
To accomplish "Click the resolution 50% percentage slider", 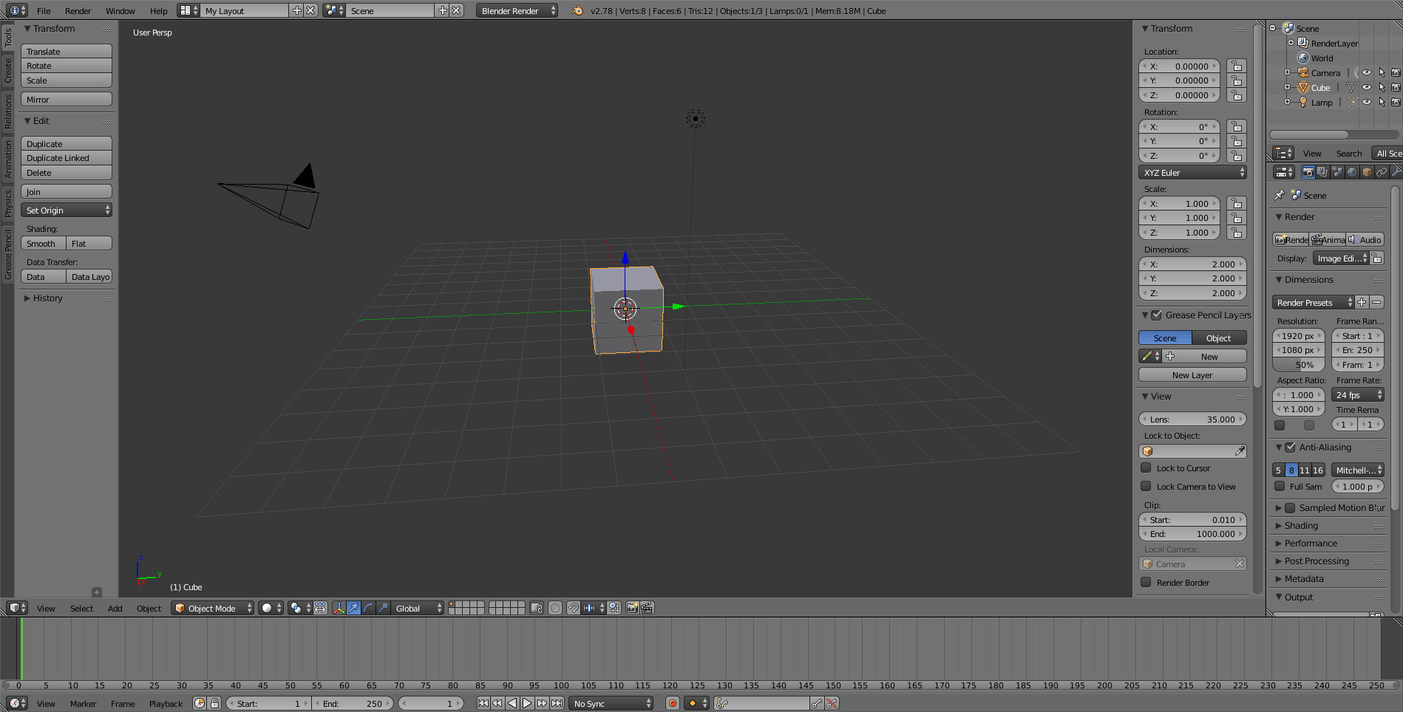I will coord(1298,365).
